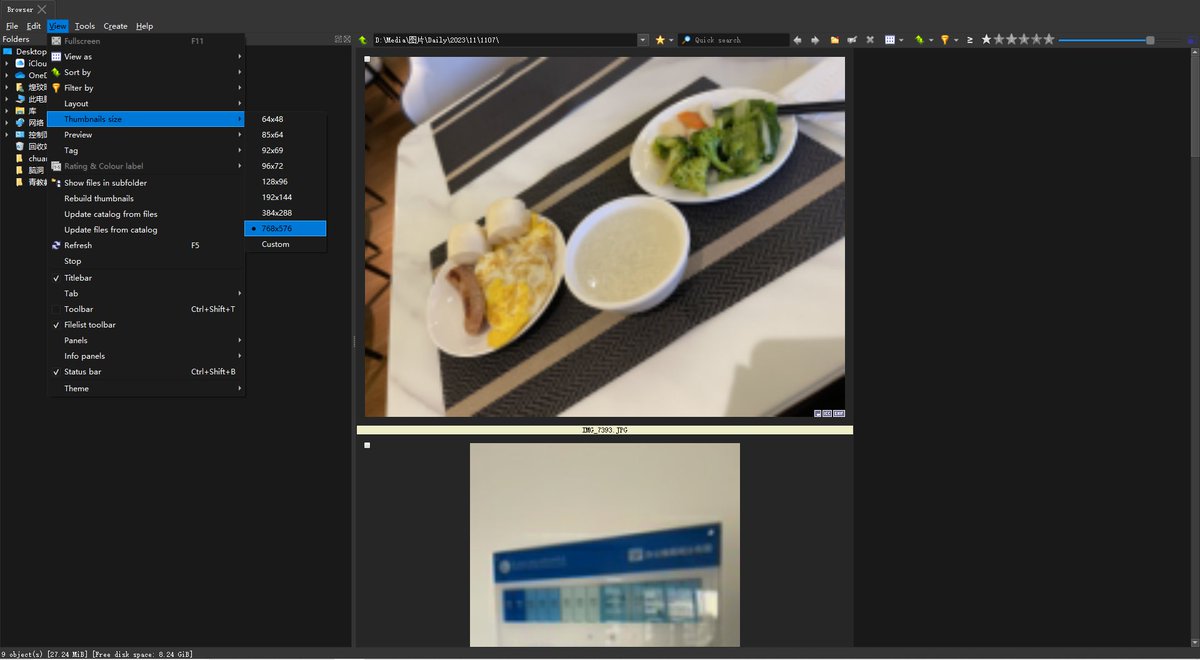The height and width of the screenshot is (660, 1200).
Task: Click the X icon in filelist toolbar
Action: pos(870,40)
